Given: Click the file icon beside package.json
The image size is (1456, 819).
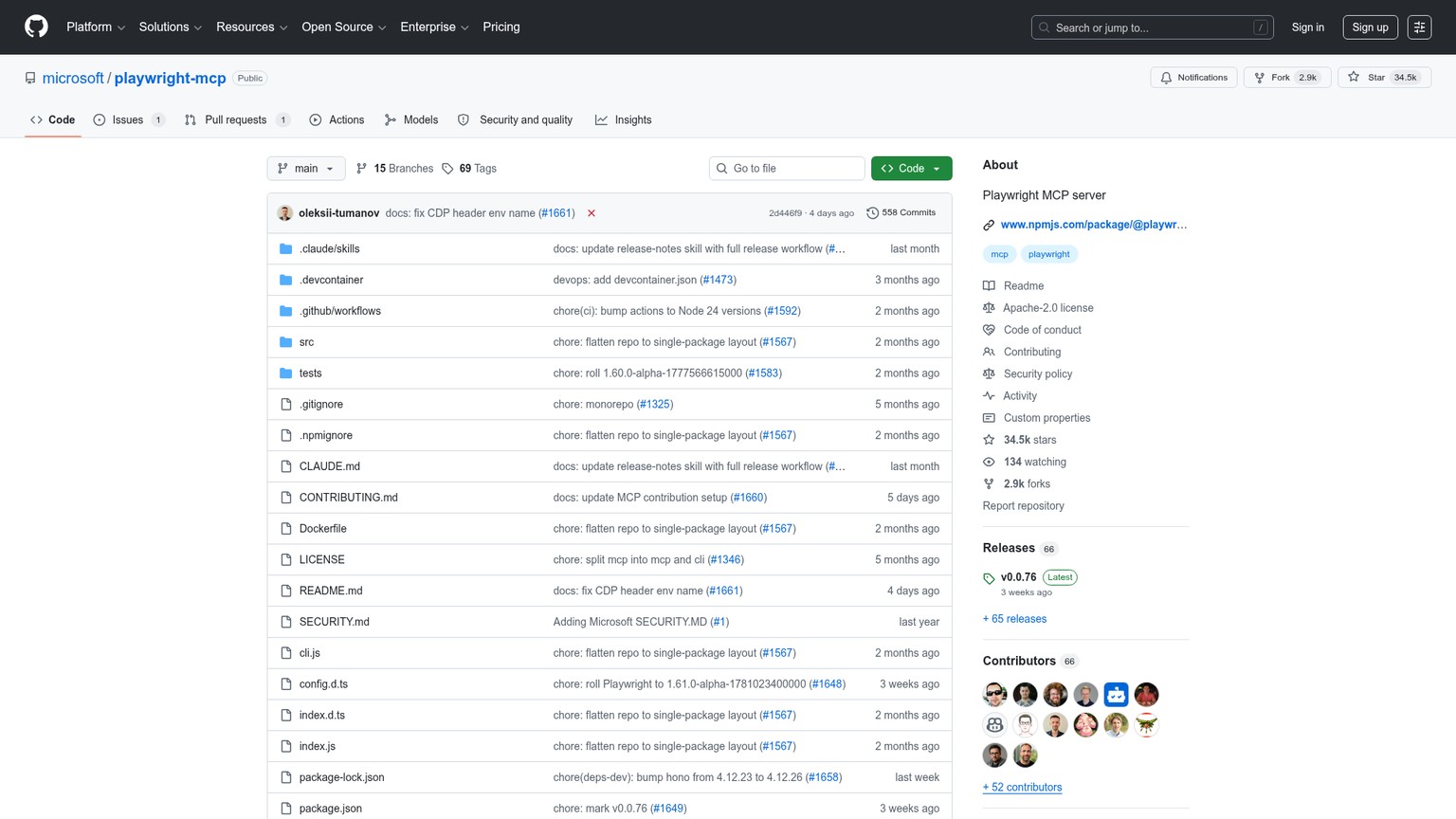Looking at the screenshot, I should (x=286, y=809).
